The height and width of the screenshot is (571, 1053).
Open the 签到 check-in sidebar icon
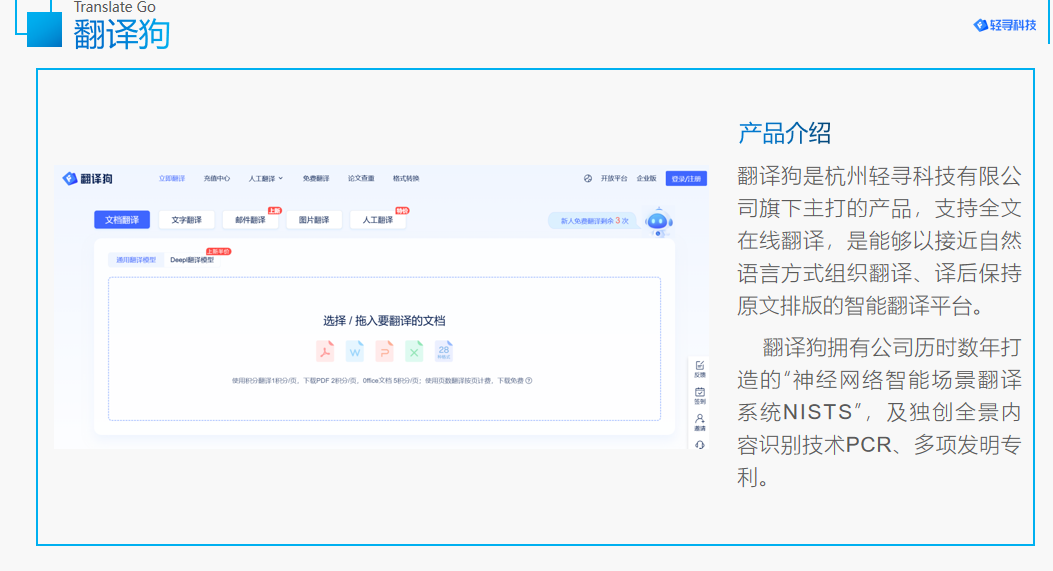(x=700, y=396)
